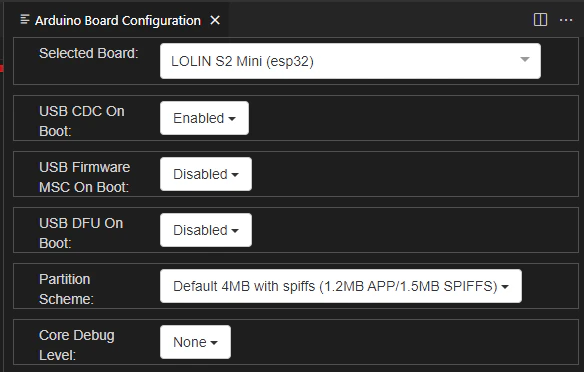Click the caret beside the None option
This screenshot has height=372, width=584.
click(x=214, y=343)
